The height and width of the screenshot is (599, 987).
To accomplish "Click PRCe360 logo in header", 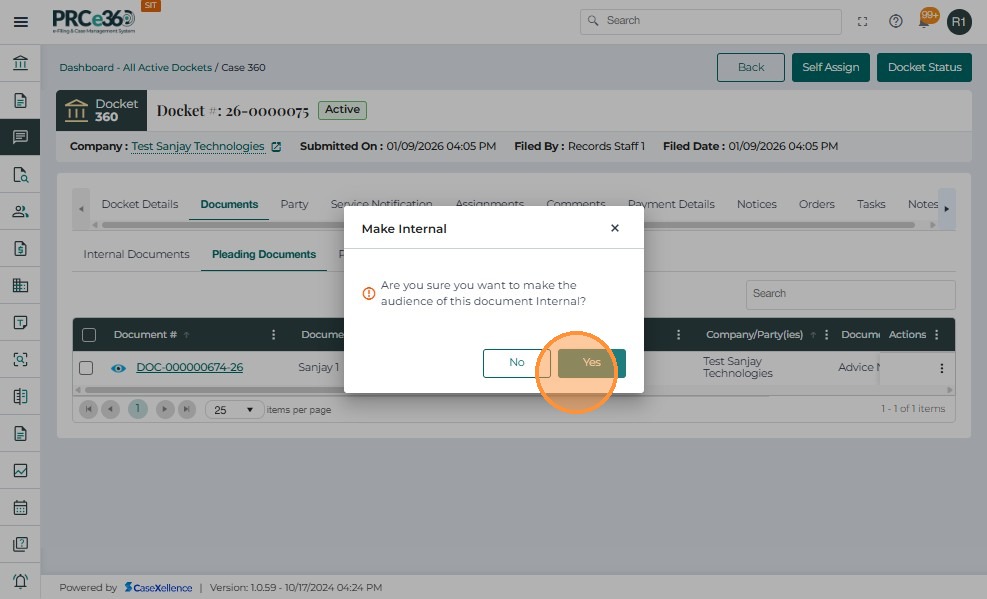I will [94, 21].
